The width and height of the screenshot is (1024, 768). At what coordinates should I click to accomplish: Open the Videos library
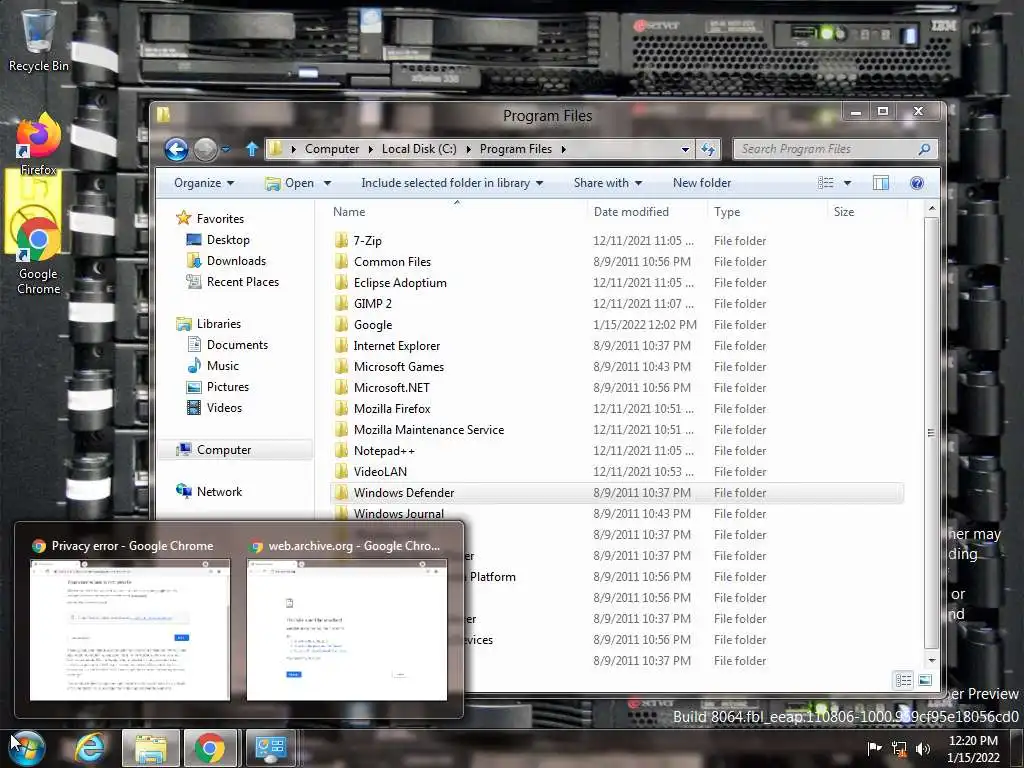(x=214, y=408)
